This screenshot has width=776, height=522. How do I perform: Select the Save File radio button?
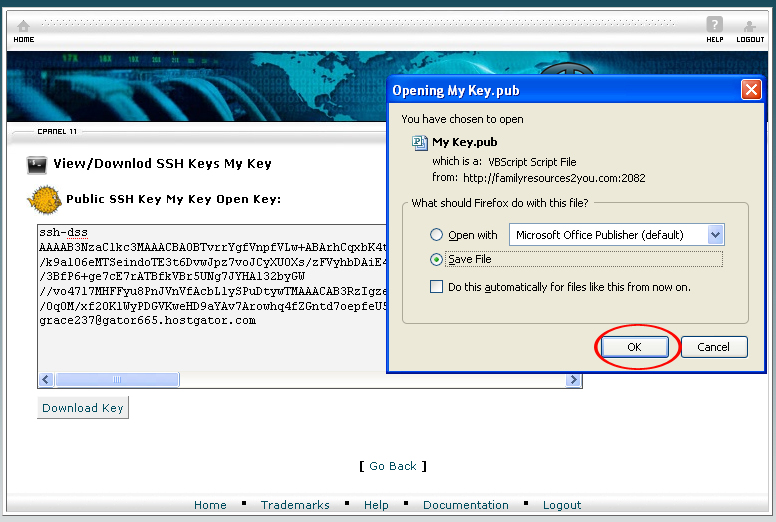(x=436, y=259)
